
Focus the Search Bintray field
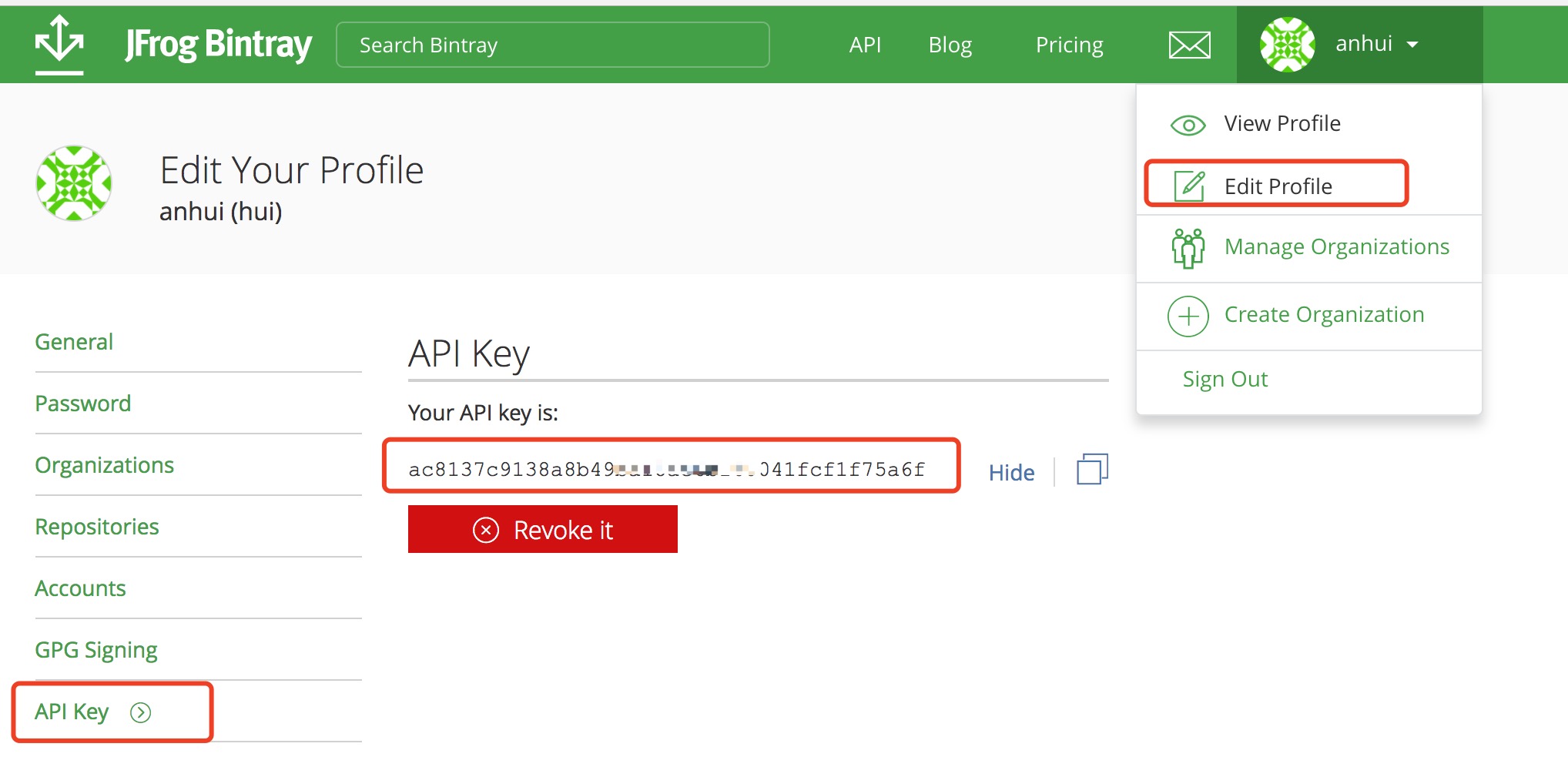(x=552, y=45)
